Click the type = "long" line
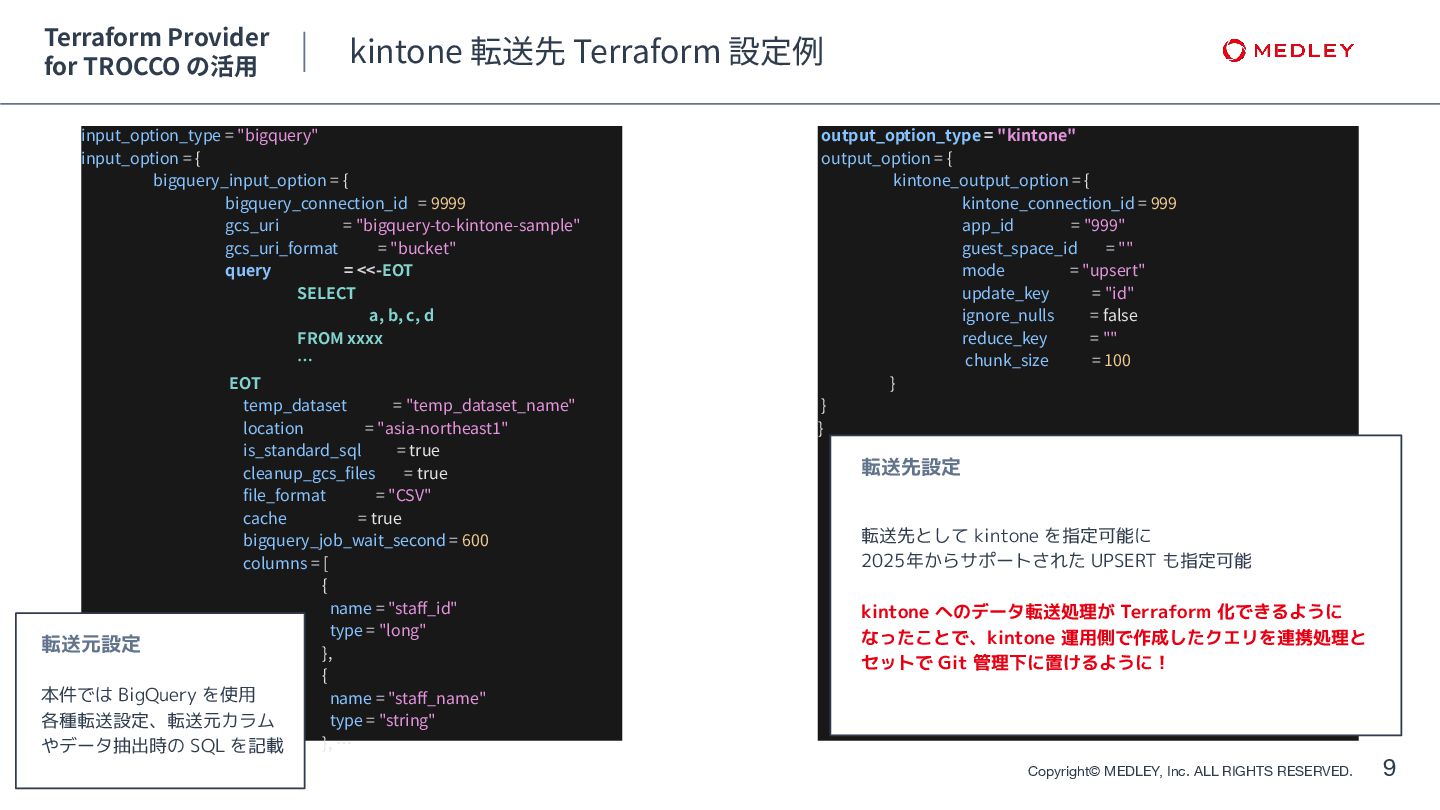 [378, 630]
